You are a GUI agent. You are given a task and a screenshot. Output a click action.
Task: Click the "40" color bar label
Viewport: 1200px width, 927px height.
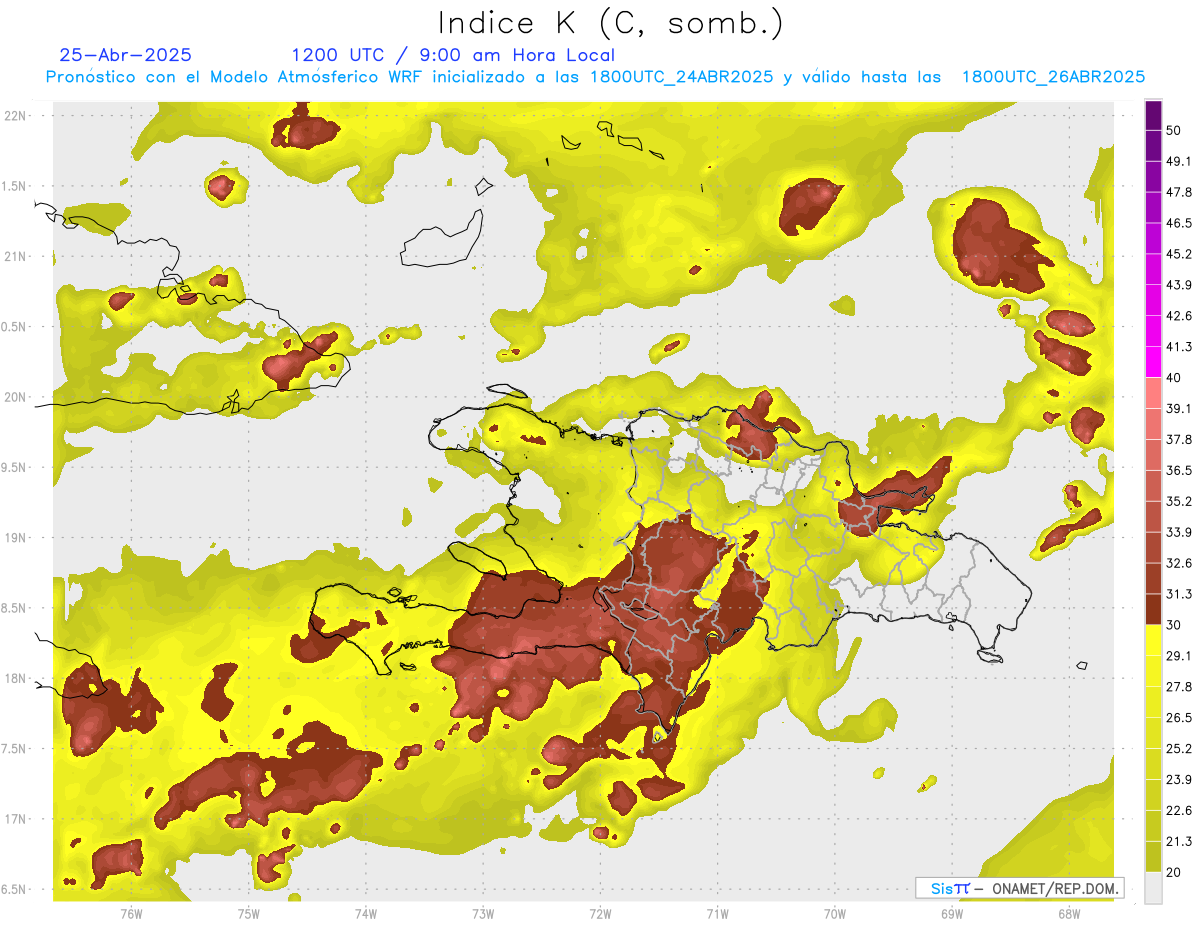tap(1176, 378)
